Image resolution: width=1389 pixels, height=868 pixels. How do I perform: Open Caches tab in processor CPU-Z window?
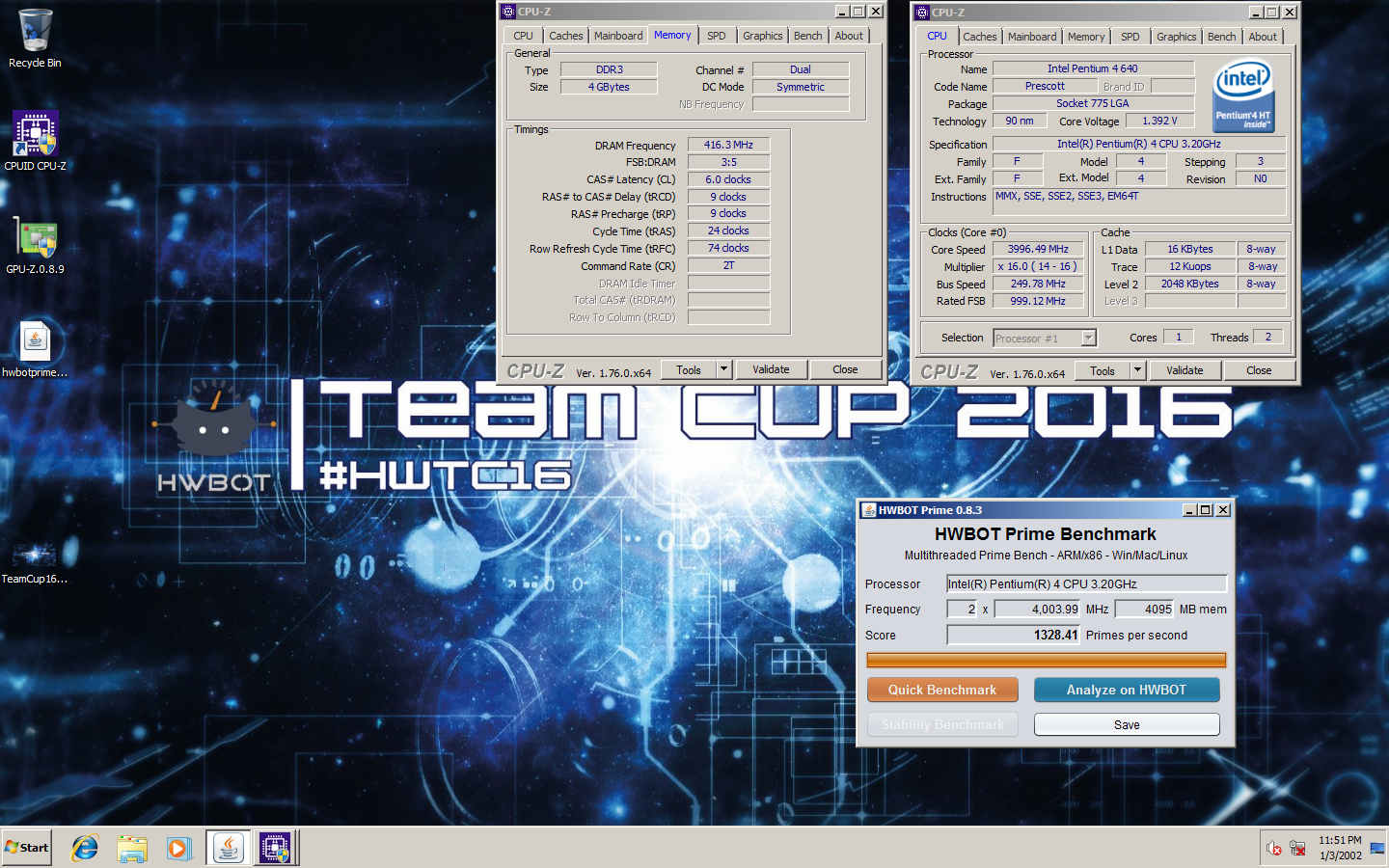pyautogui.click(x=980, y=37)
